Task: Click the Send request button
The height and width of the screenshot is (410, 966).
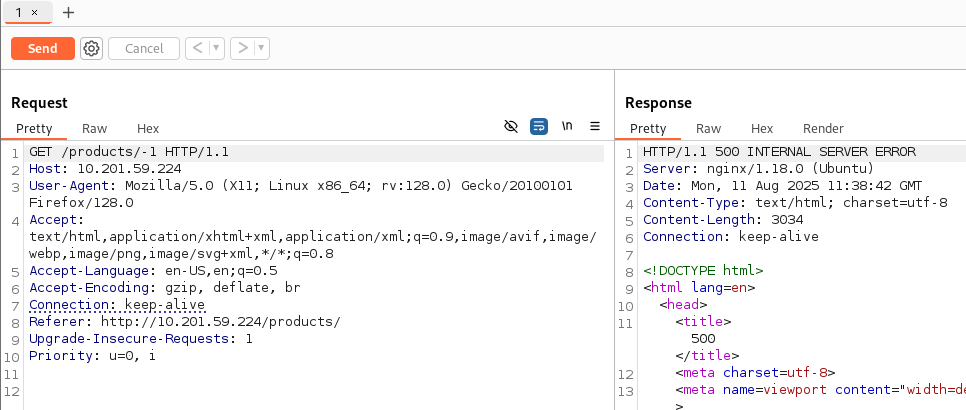Action: tap(42, 48)
